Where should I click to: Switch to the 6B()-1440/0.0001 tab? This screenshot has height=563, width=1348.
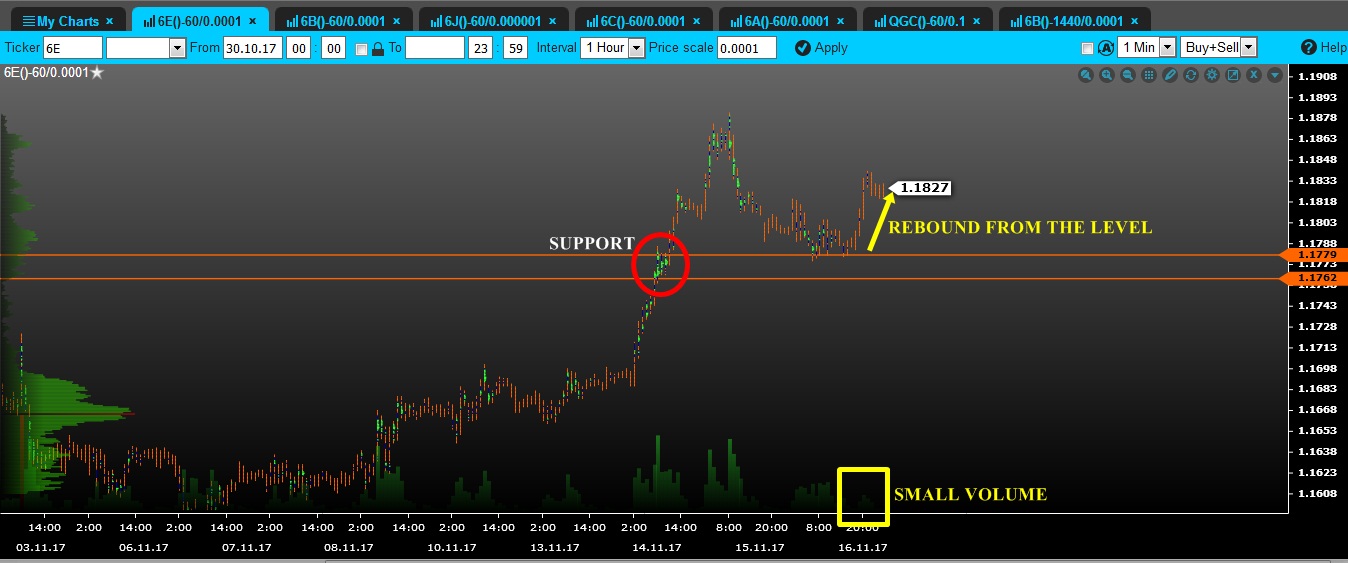point(1074,21)
